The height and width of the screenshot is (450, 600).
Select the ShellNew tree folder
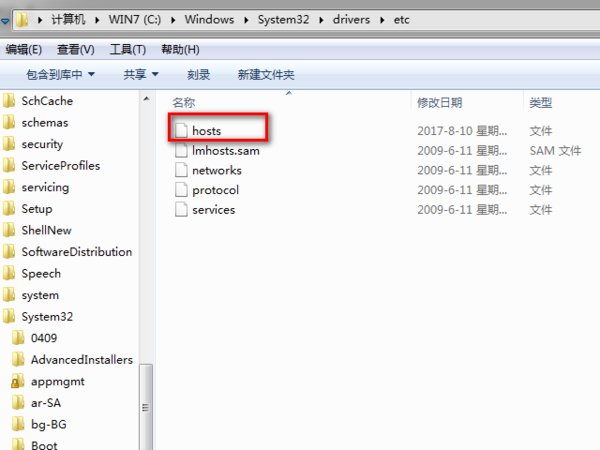tap(46, 230)
